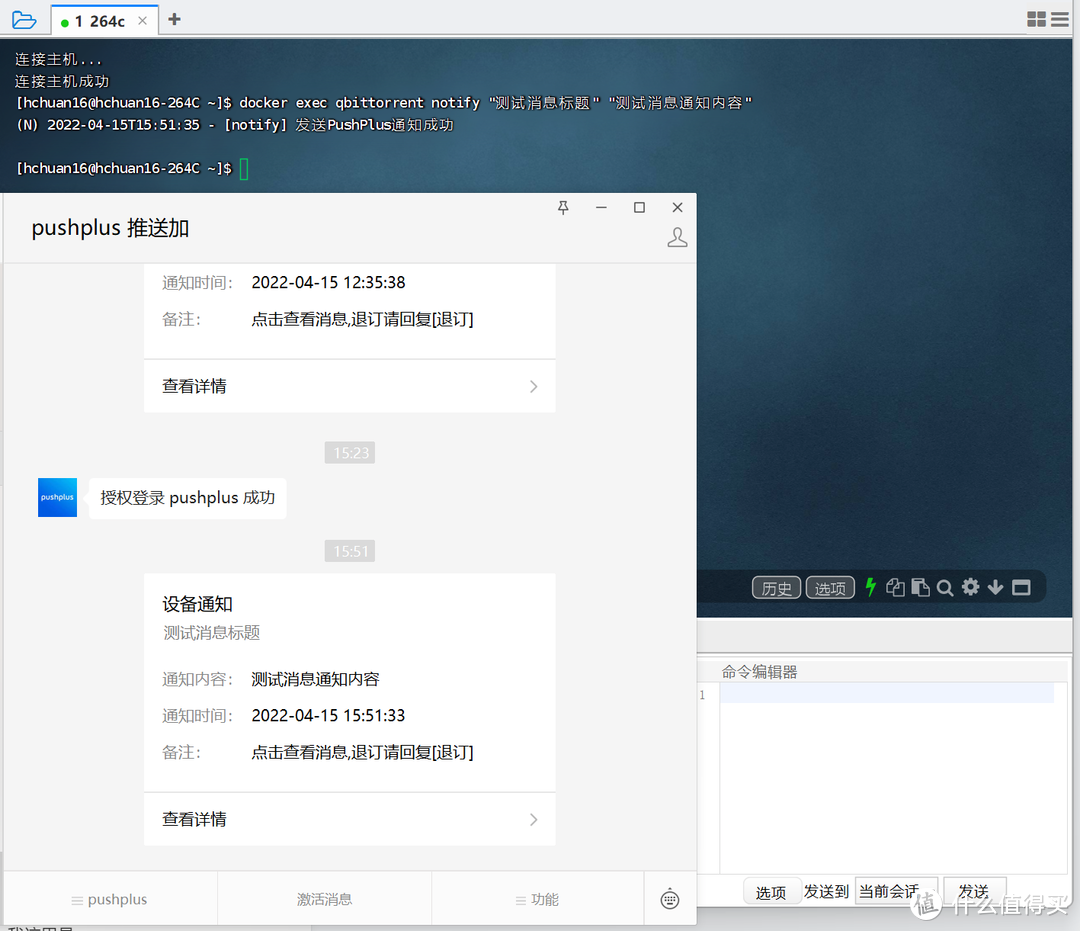
Task: Click the 测试消息通知内容 value in the card
Action: coord(315,680)
